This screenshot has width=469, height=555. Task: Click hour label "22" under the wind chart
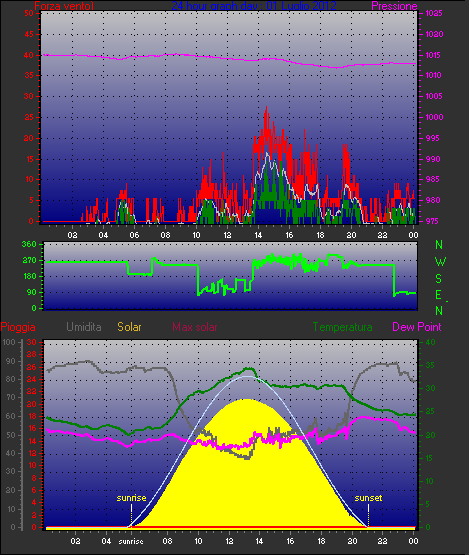[x=382, y=235]
